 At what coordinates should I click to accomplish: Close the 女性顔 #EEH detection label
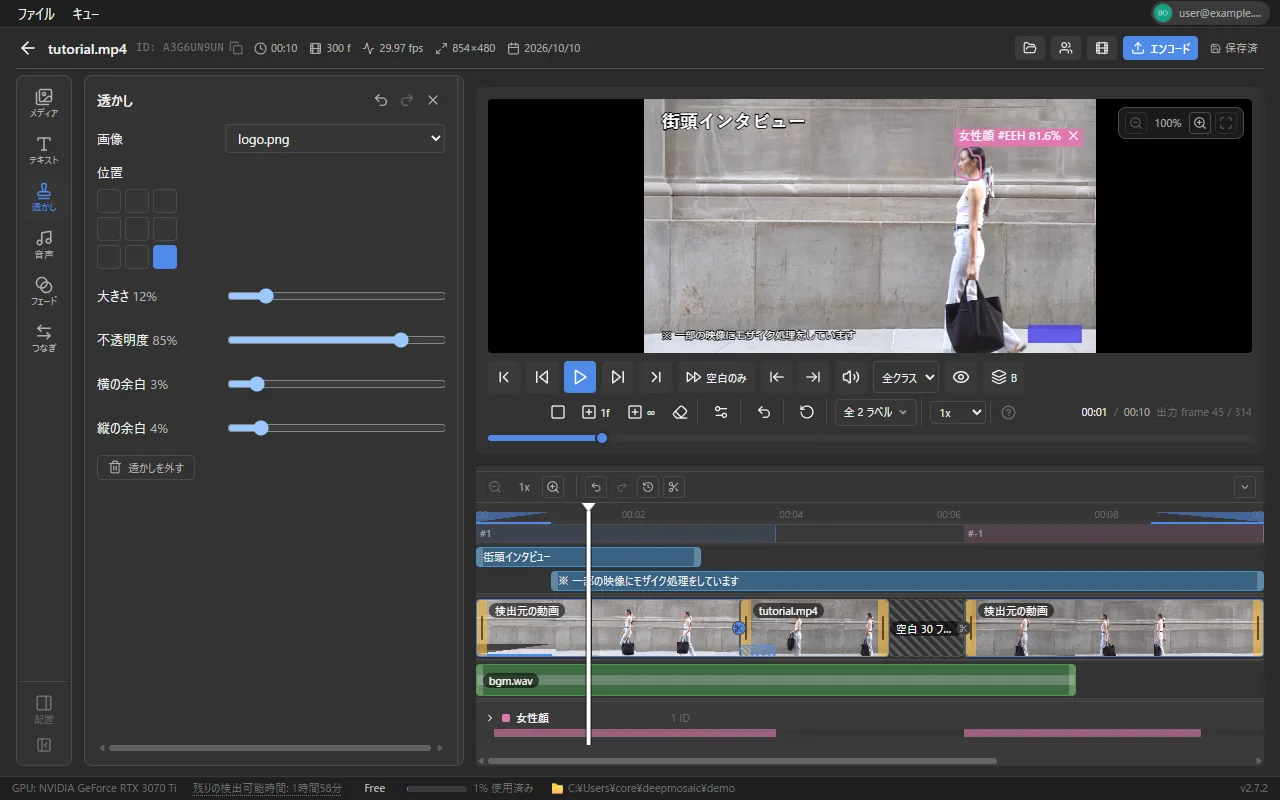click(x=1073, y=136)
